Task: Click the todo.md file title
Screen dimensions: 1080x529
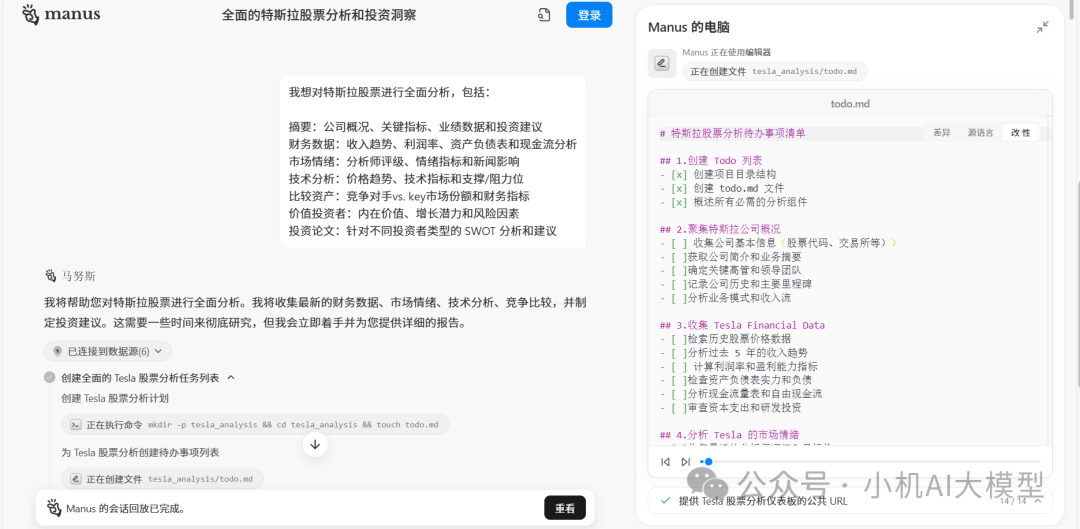Action: (x=850, y=104)
